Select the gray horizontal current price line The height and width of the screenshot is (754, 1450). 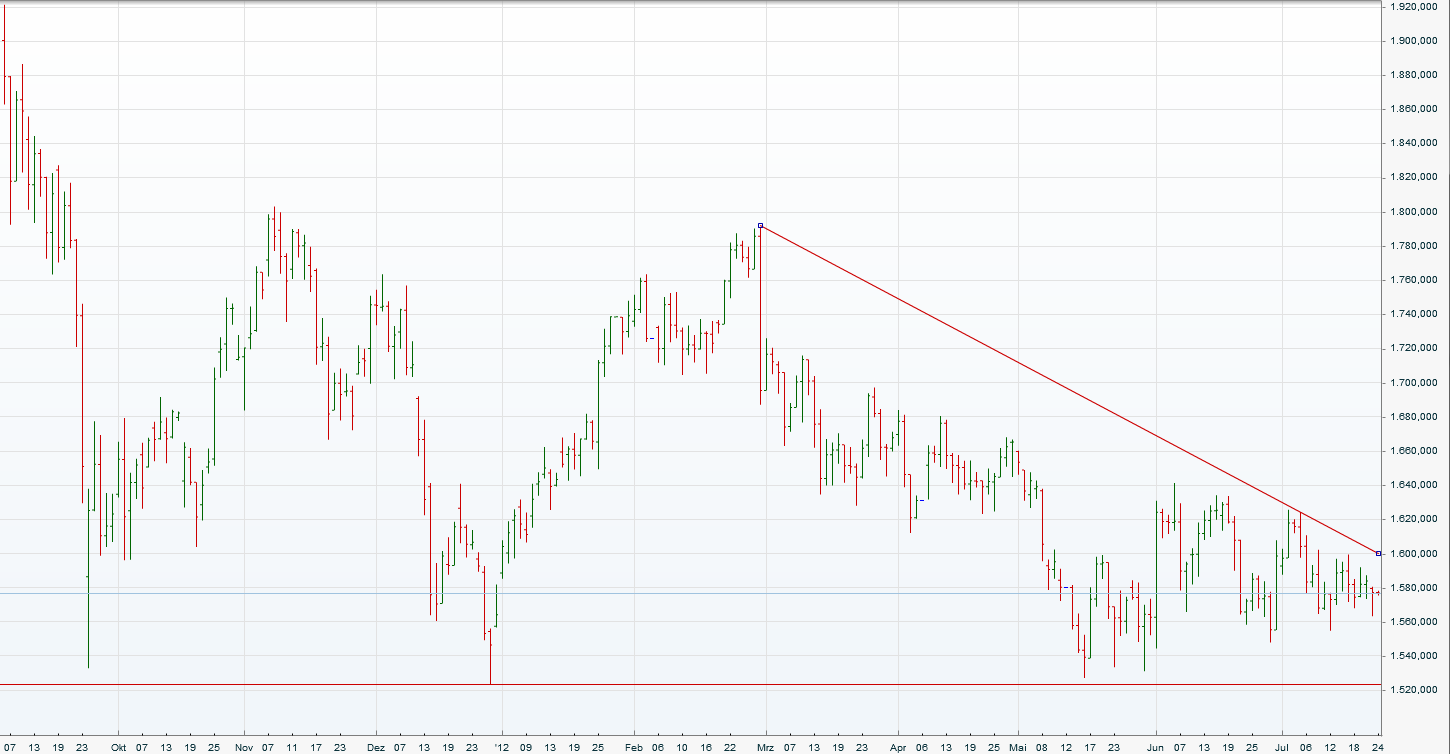(x=700, y=593)
